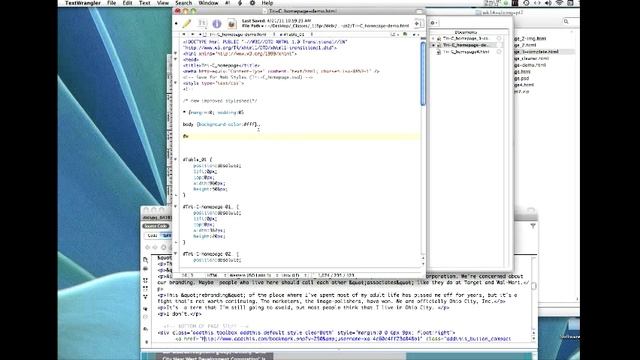Open the text options toolbar icon

point(202,24)
